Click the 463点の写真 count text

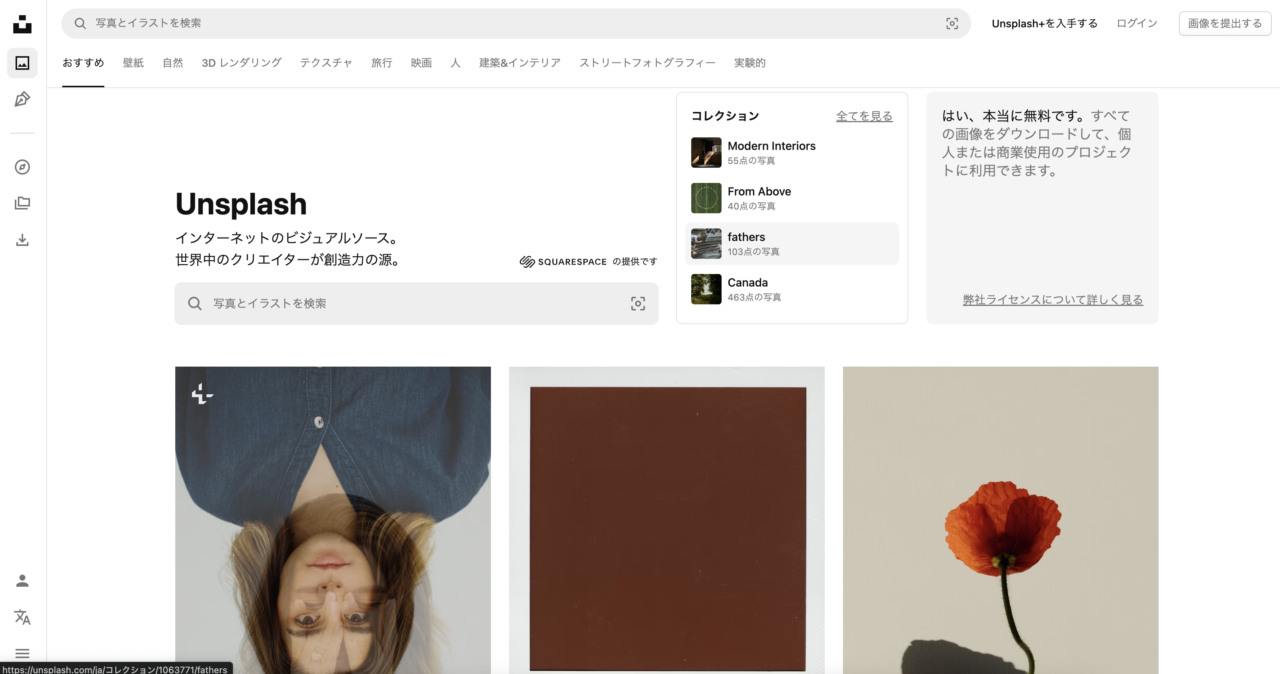coord(754,297)
